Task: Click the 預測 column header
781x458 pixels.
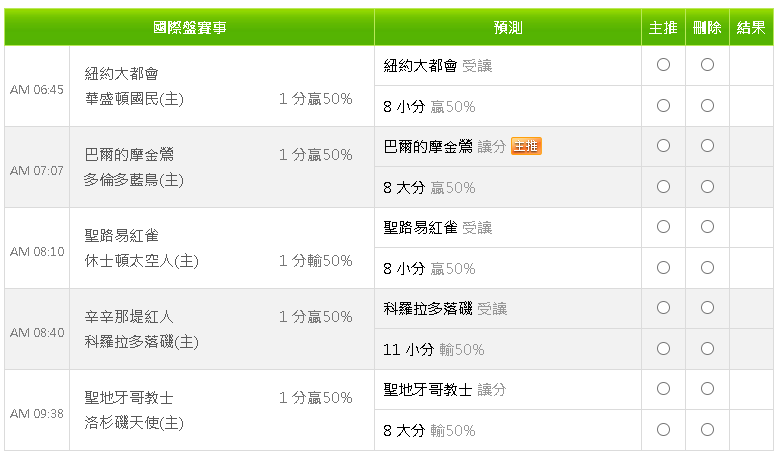Action: (508, 28)
